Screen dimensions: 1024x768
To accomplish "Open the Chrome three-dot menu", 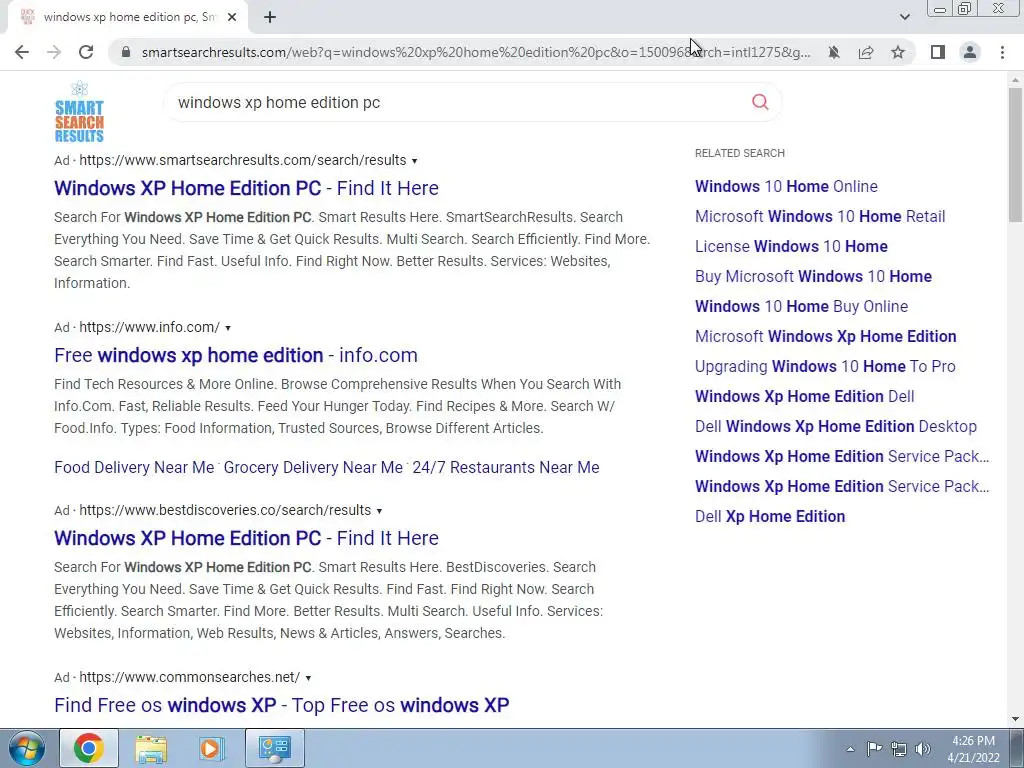I will tap(1002, 52).
